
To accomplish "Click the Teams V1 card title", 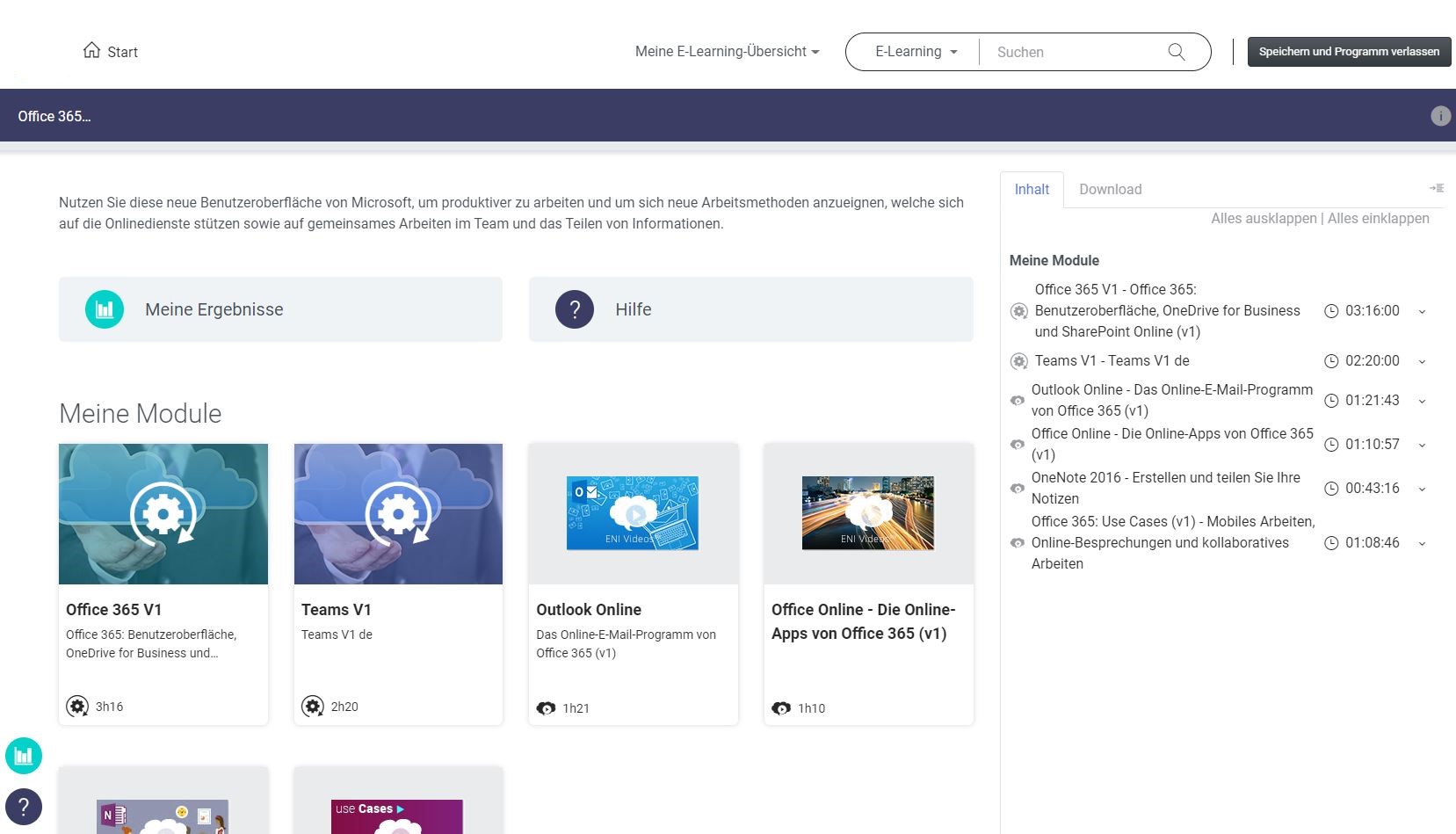I will coord(337,610).
